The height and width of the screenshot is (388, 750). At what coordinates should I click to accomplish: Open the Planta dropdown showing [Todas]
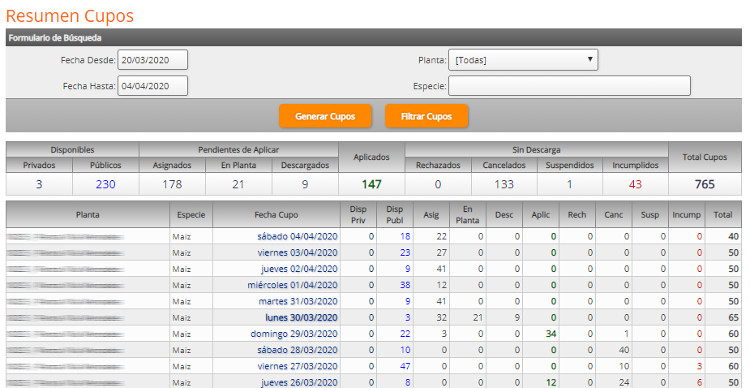[523, 60]
